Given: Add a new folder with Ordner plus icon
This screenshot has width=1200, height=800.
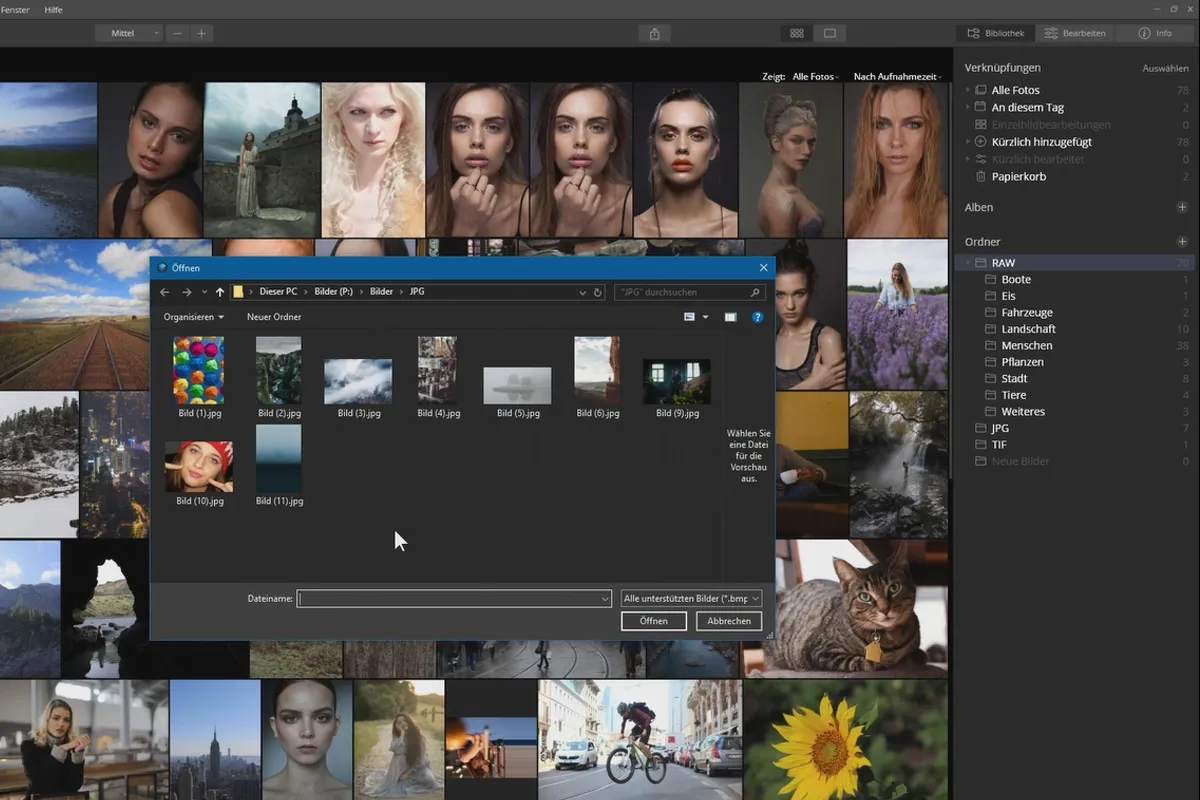Looking at the screenshot, I should tap(1182, 242).
